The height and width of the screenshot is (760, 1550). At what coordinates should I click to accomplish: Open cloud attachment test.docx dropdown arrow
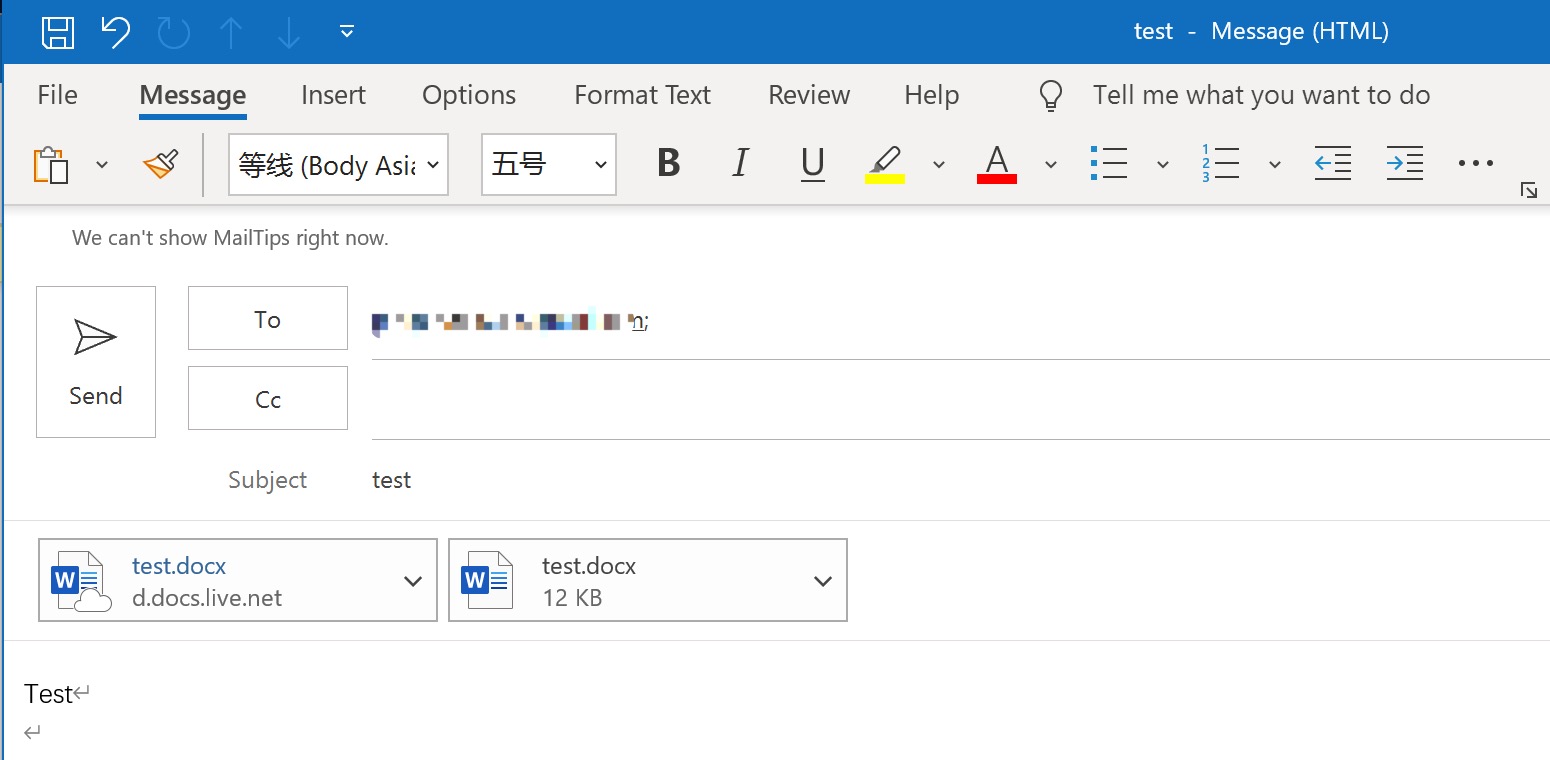[413, 581]
